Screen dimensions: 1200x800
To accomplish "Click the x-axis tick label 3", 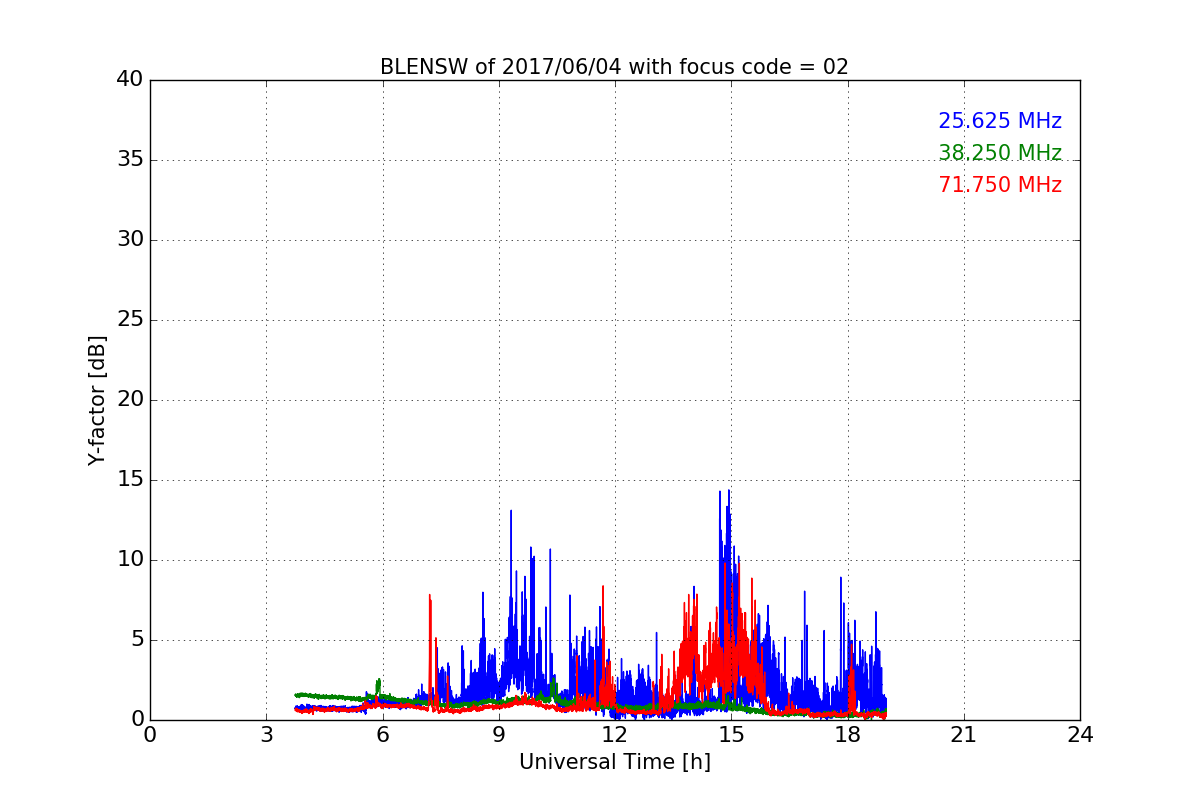I will (266, 734).
